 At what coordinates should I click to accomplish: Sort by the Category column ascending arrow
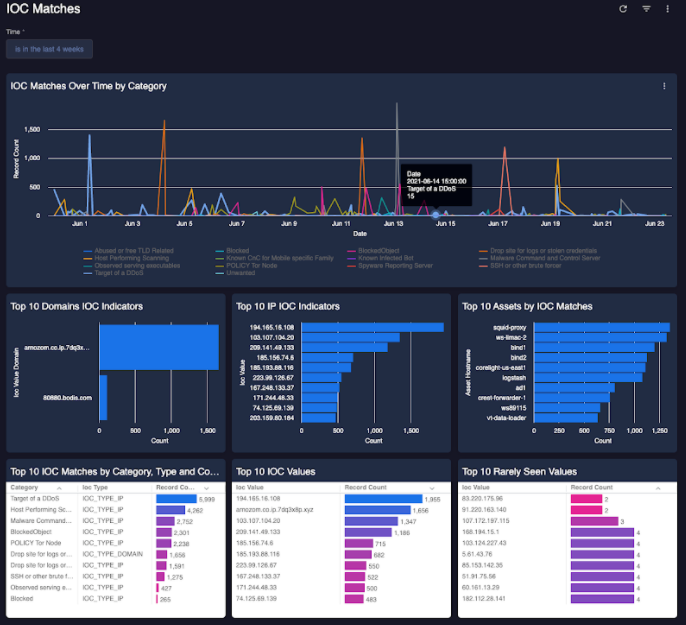pyautogui.click(x=59, y=488)
